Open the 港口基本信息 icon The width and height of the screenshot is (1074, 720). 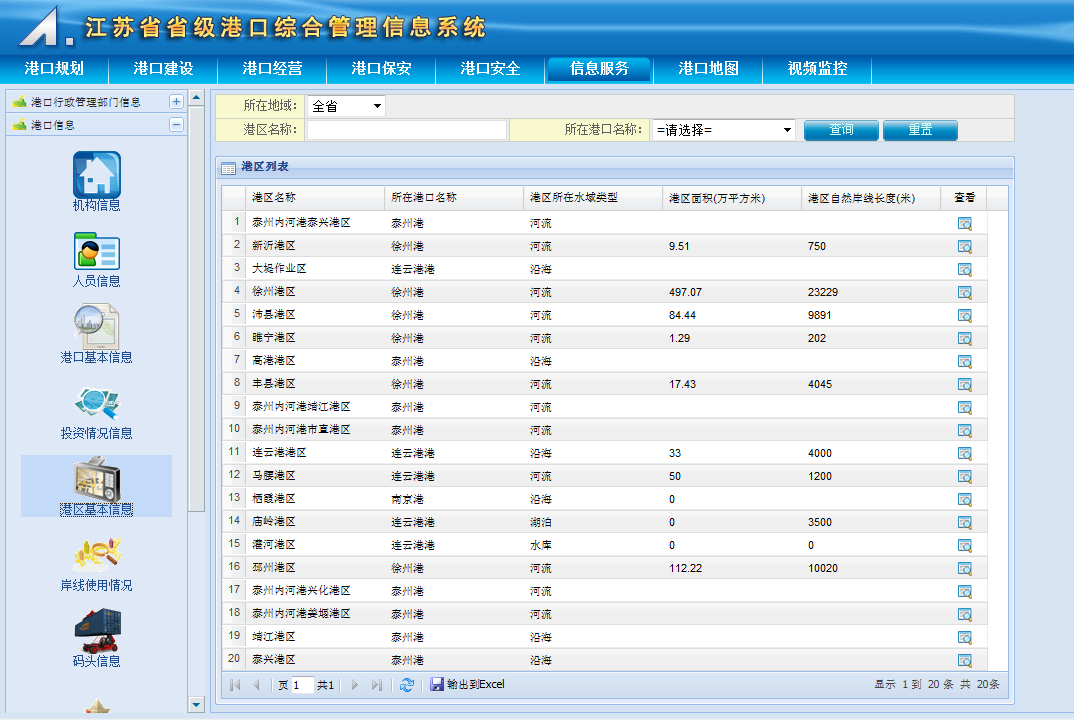point(96,327)
